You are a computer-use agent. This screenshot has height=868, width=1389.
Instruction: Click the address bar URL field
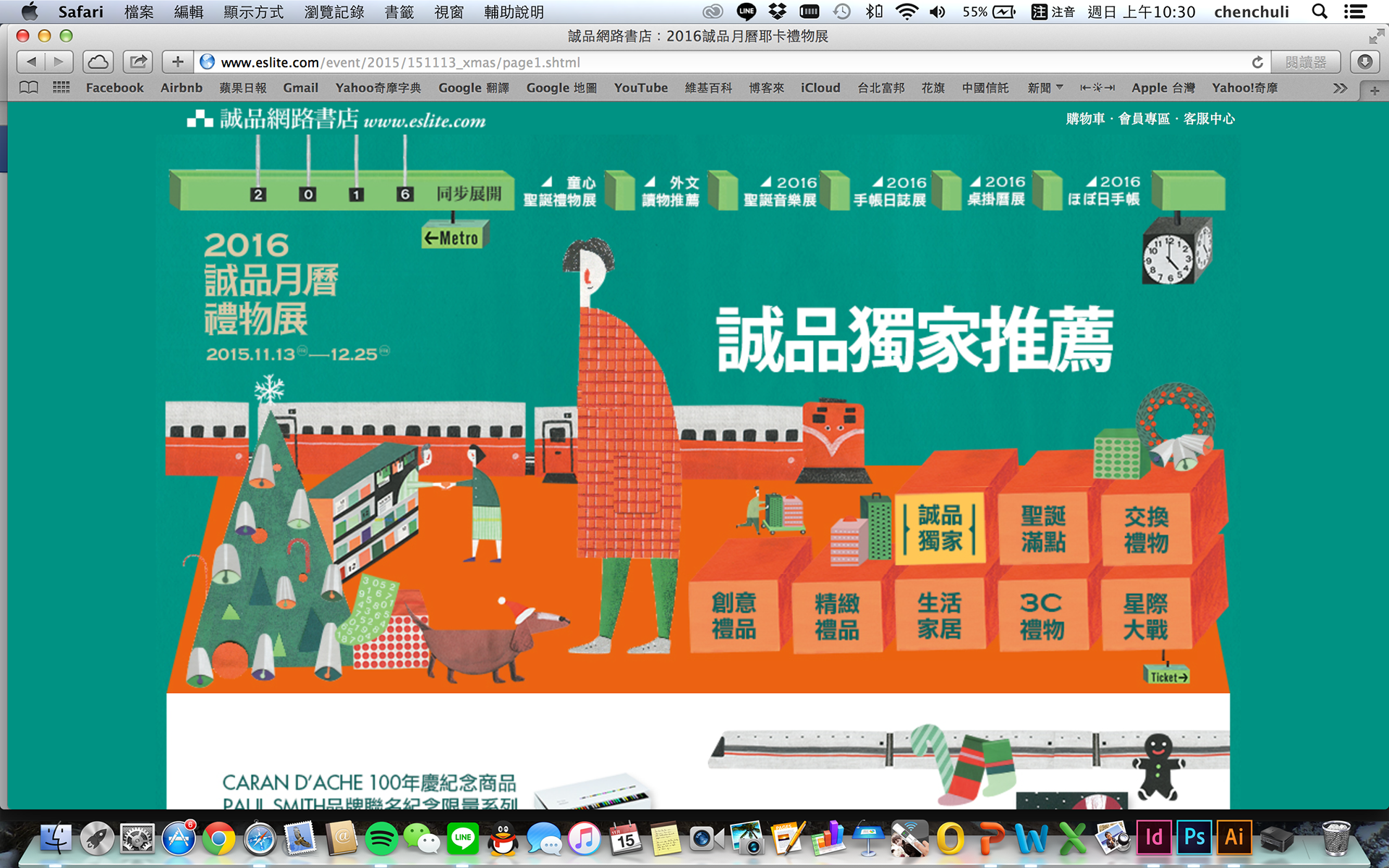731,62
